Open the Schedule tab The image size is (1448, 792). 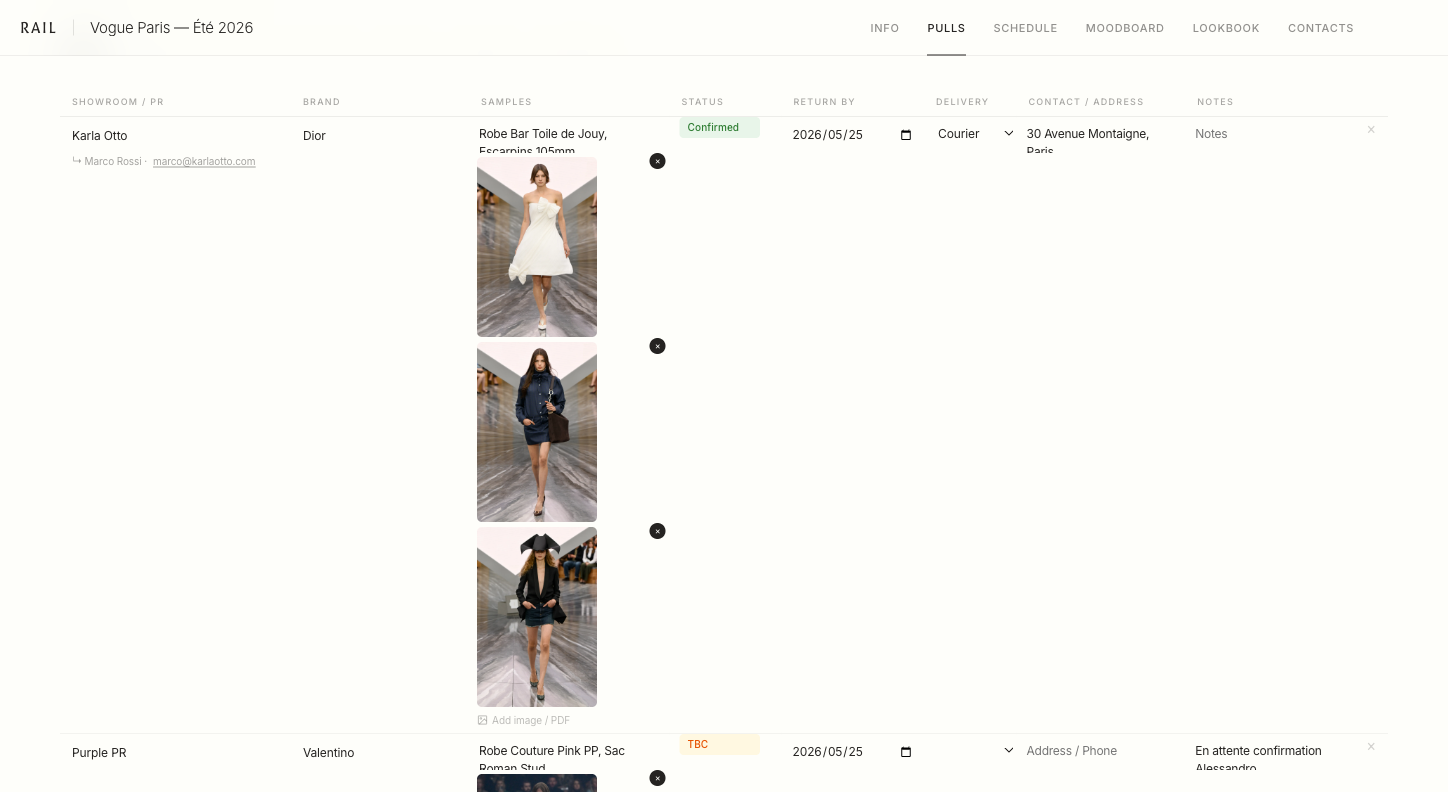coord(1025,28)
